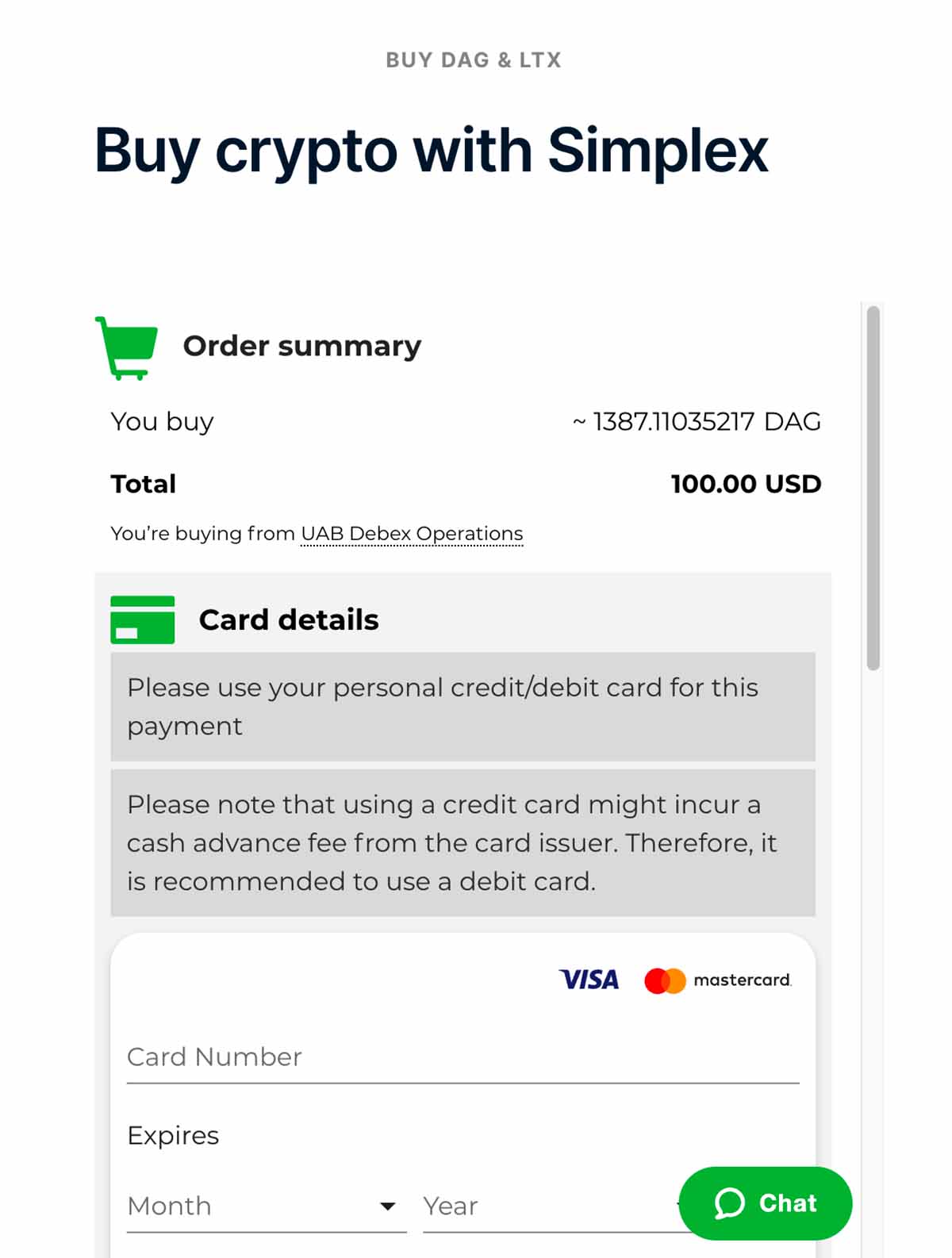Click the 1387.11035217 DAG amount
The height and width of the screenshot is (1258, 952).
point(697,421)
